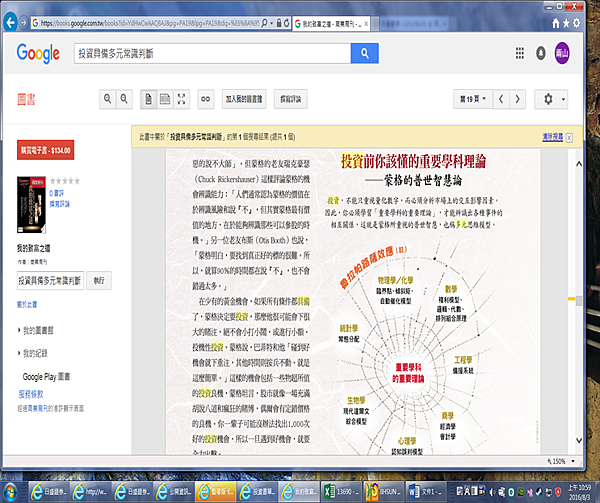Screen dimensions: 600x503
Task: Open the Google apps grid icon
Action: point(520,53)
